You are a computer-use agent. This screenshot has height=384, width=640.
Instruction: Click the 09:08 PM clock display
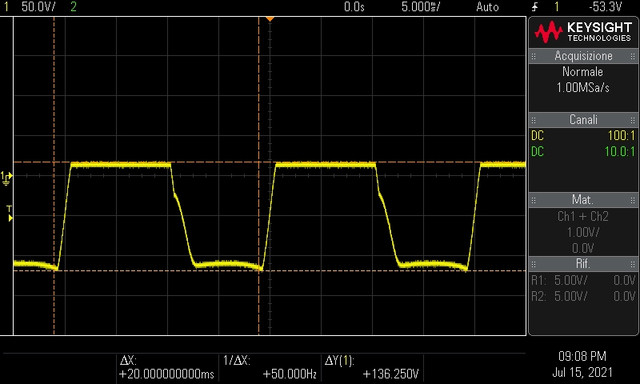tap(582, 356)
